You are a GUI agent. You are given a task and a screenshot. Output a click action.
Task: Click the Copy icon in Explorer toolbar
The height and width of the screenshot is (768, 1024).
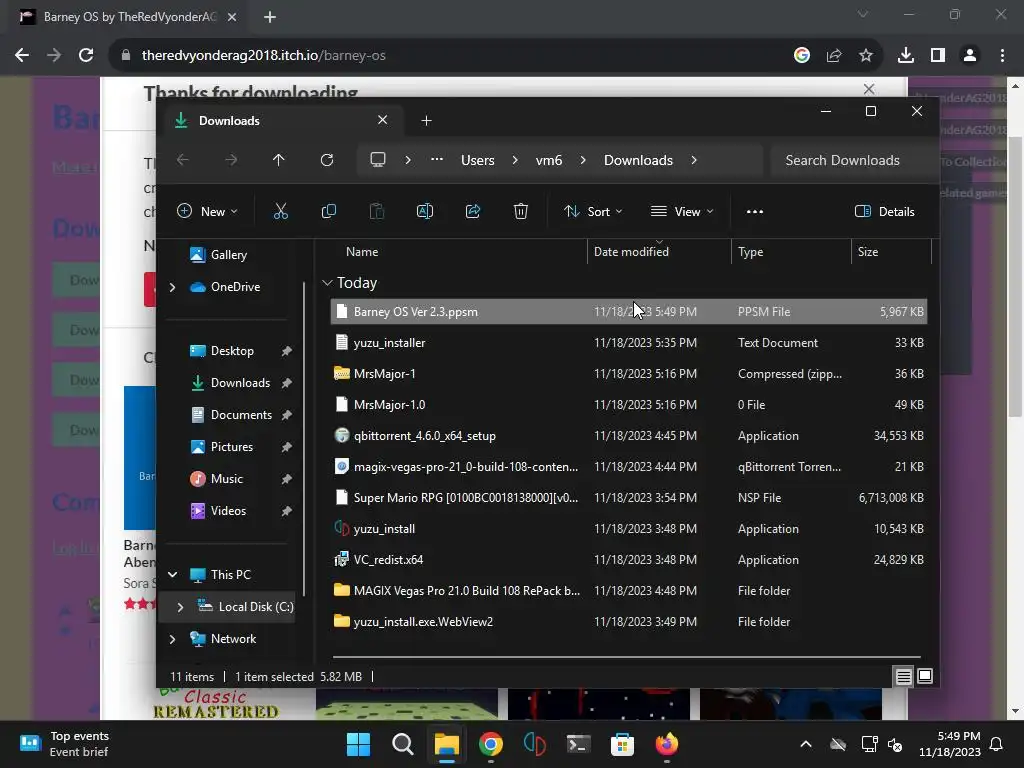(x=328, y=211)
